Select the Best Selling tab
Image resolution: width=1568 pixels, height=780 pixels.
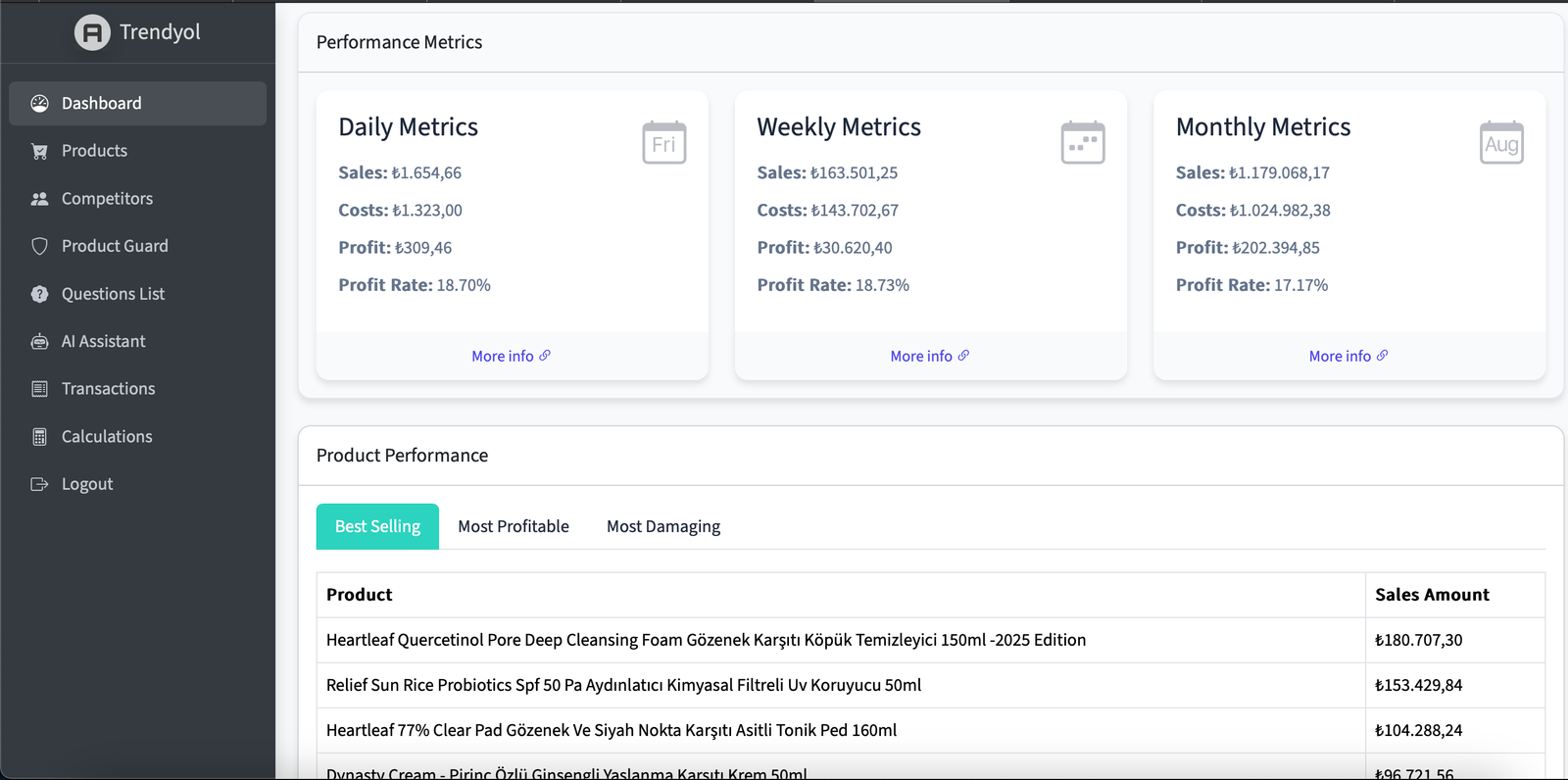[x=377, y=526]
